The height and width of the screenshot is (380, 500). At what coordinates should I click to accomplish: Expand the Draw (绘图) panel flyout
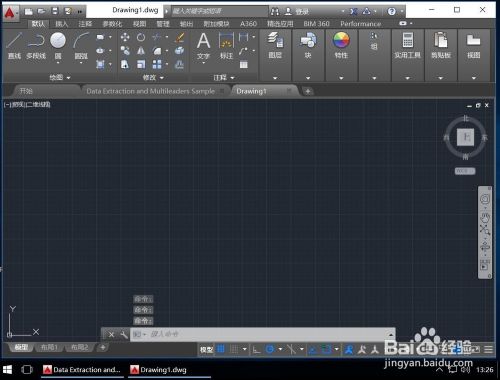tap(60, 77)
